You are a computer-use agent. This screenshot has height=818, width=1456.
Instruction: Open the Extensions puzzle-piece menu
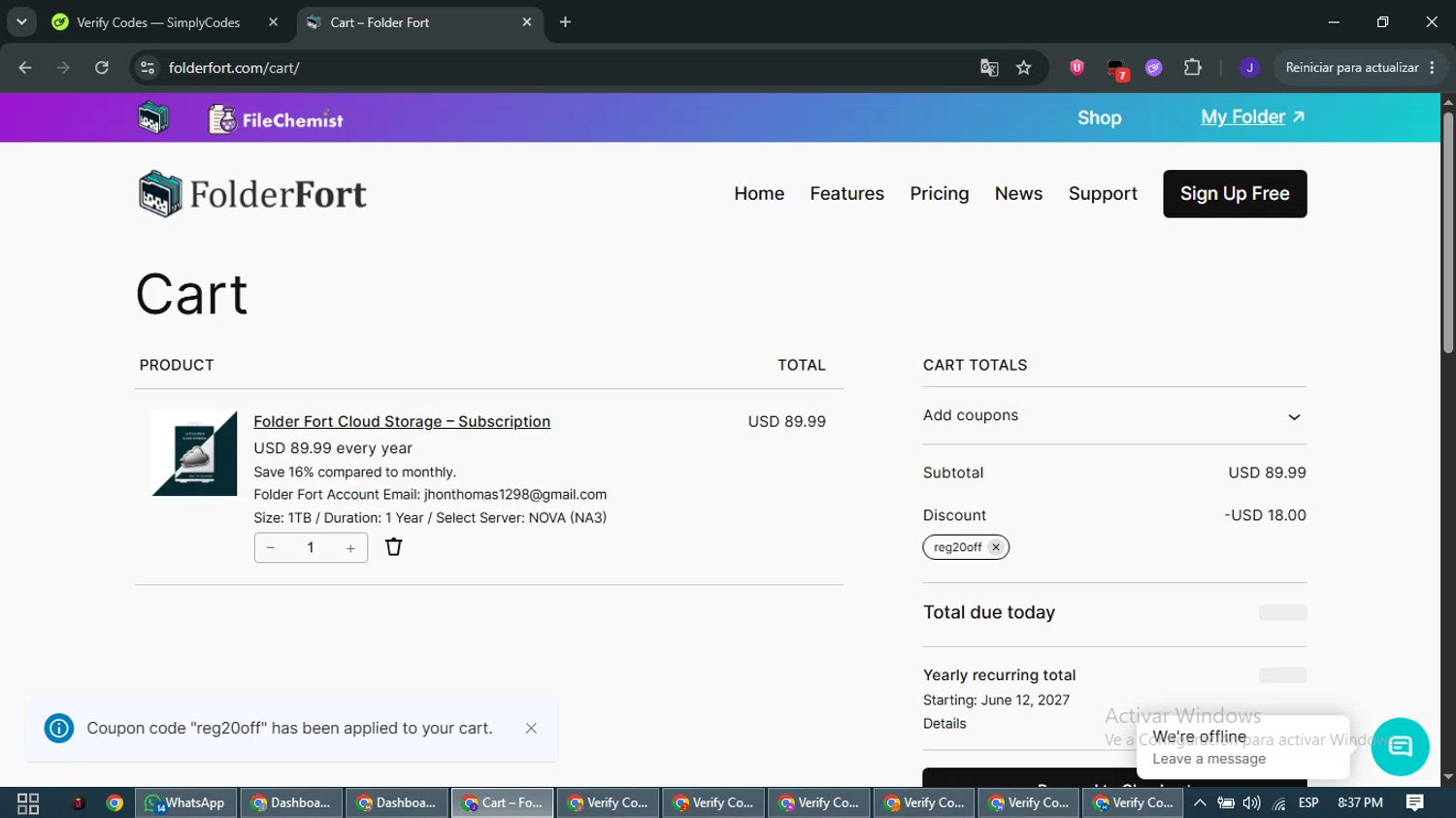click(x=1193, y=68)
